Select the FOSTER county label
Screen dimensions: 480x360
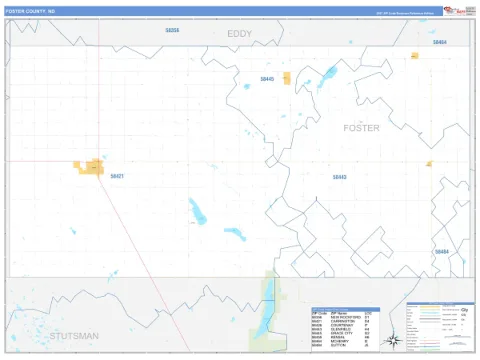click(361, 128)
